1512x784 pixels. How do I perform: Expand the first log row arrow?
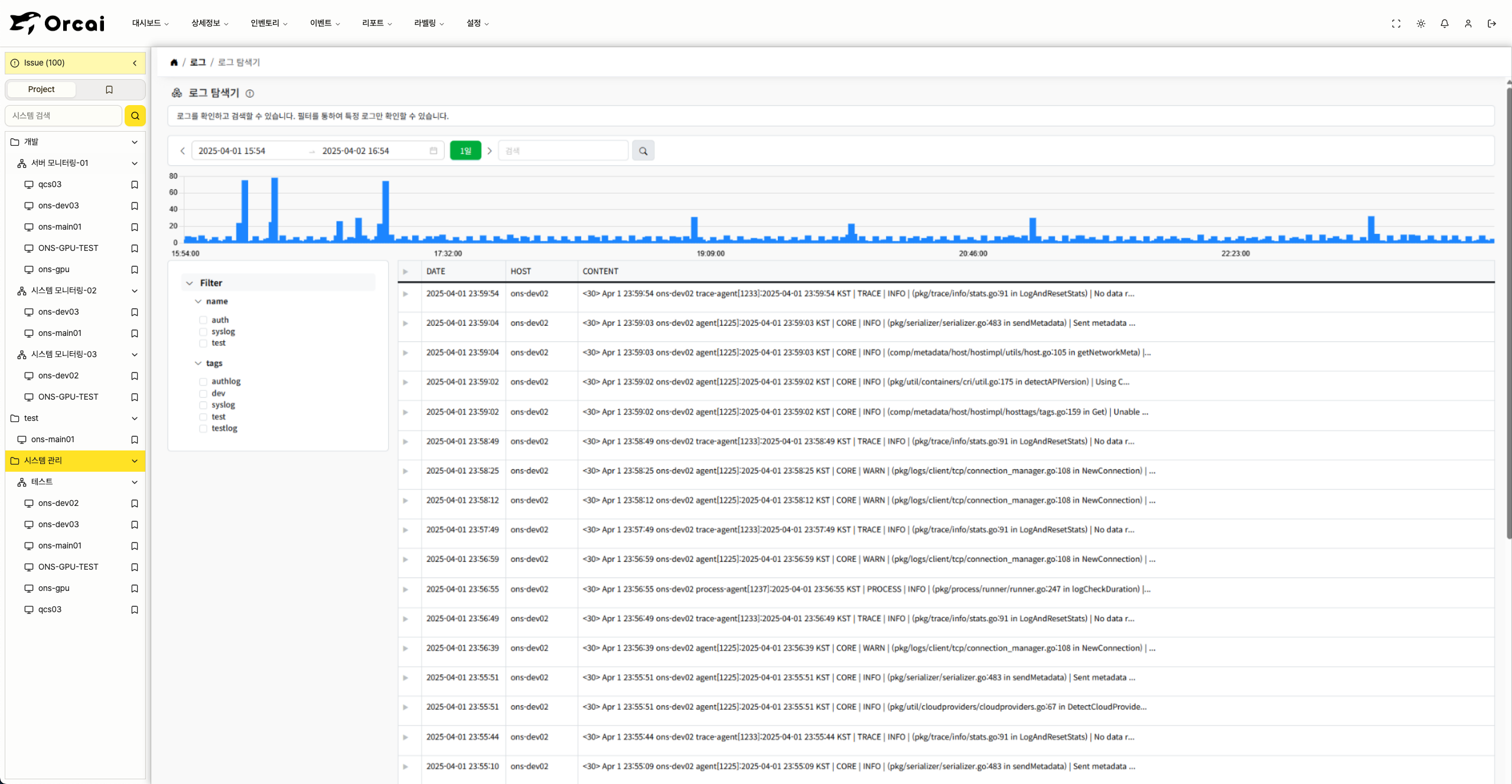click(x=406, y=294)
